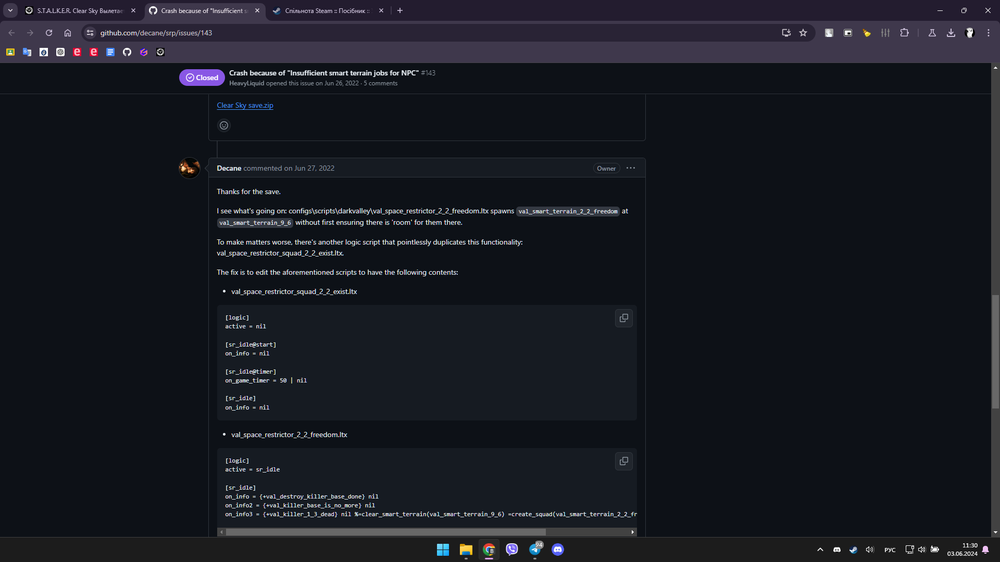Open the purple hexagon bookmark icon

point(143,52)
